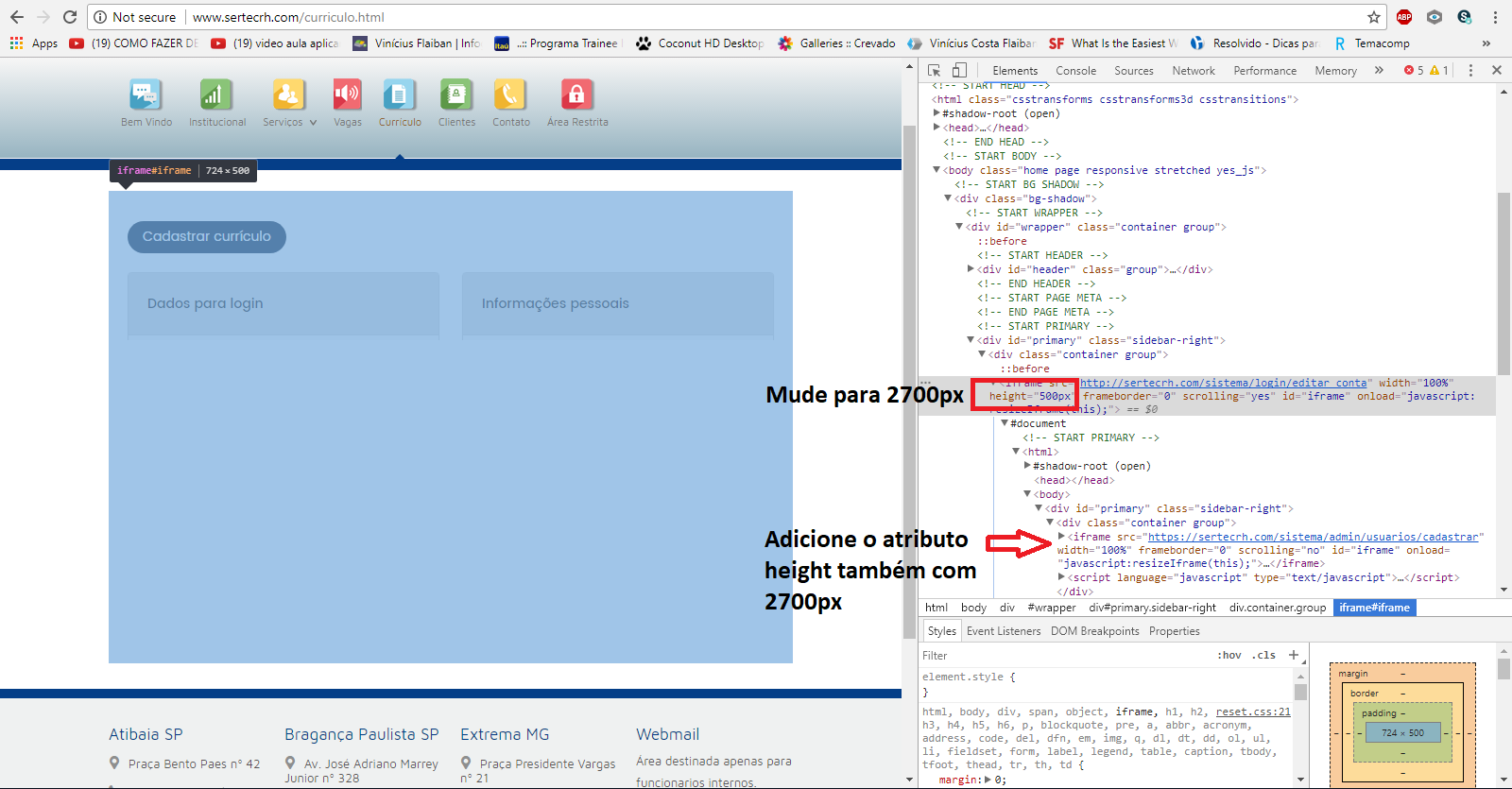
Task: Go back with the browser back arrow
Action: click(x=17, y=17)
